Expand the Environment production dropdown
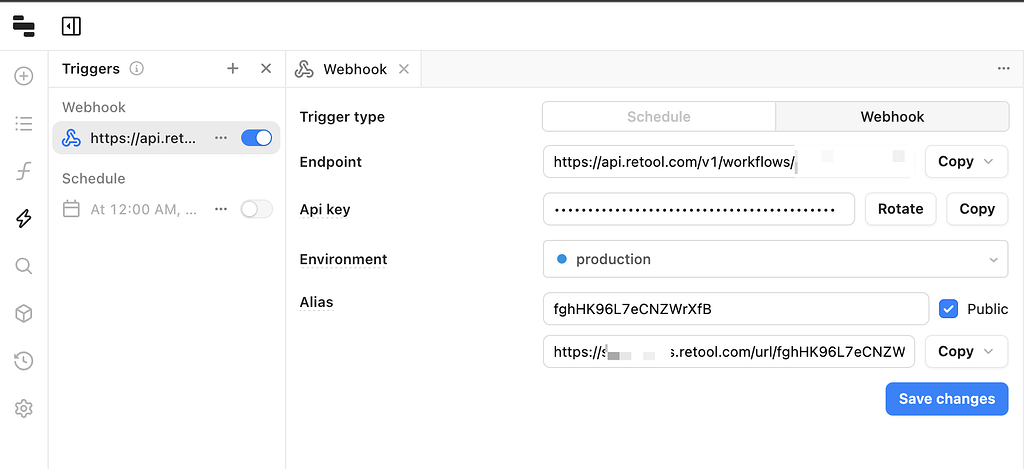 point(775,259)
